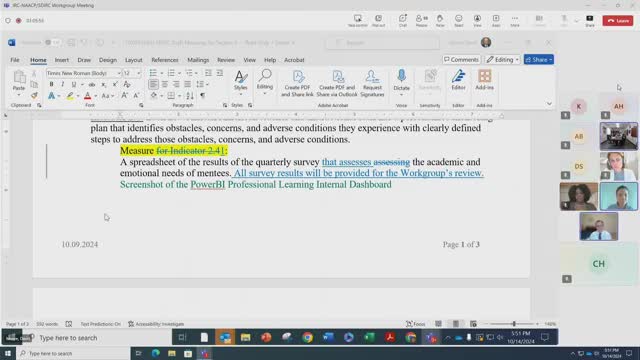640x360 pixels.
Task: Click the Teams icon in Windows taskbar
Action: coord(204,353)
